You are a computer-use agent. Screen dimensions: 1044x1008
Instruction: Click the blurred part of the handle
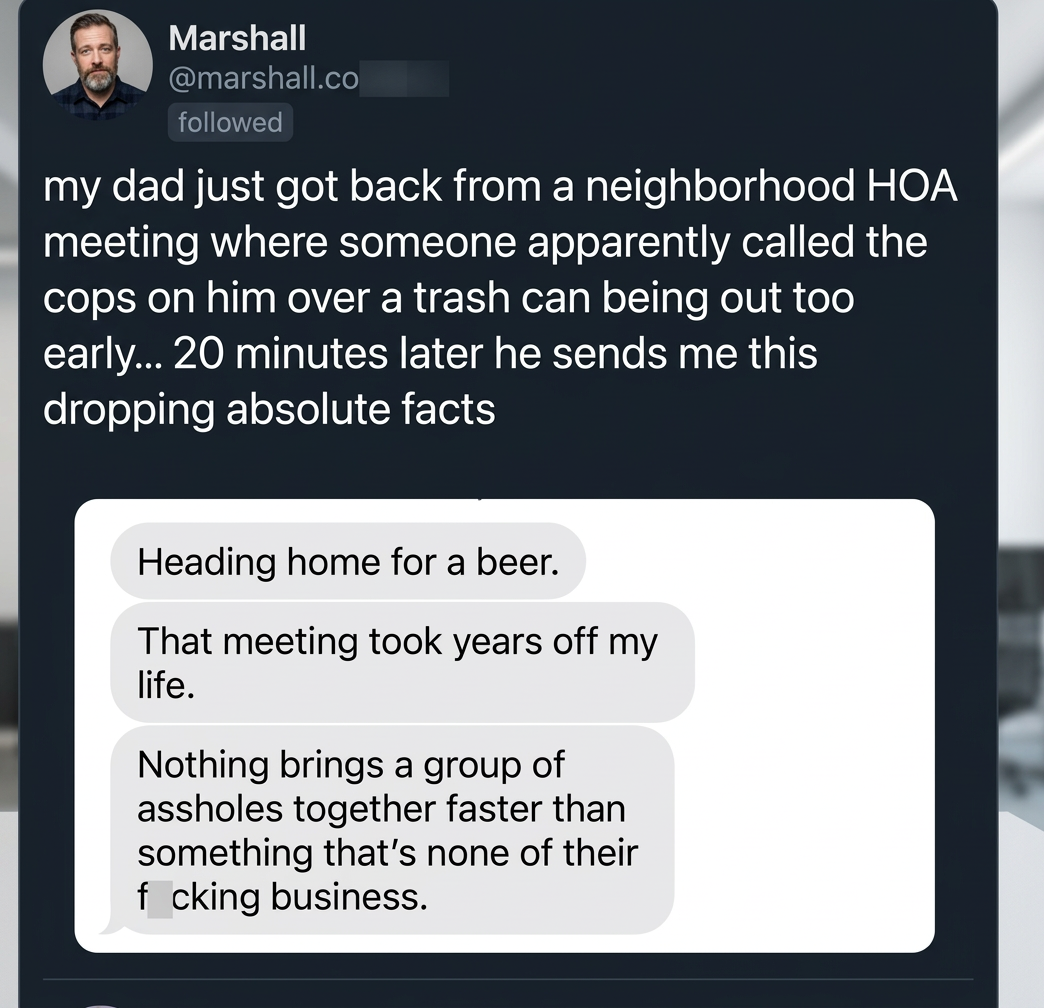[403, 79]
